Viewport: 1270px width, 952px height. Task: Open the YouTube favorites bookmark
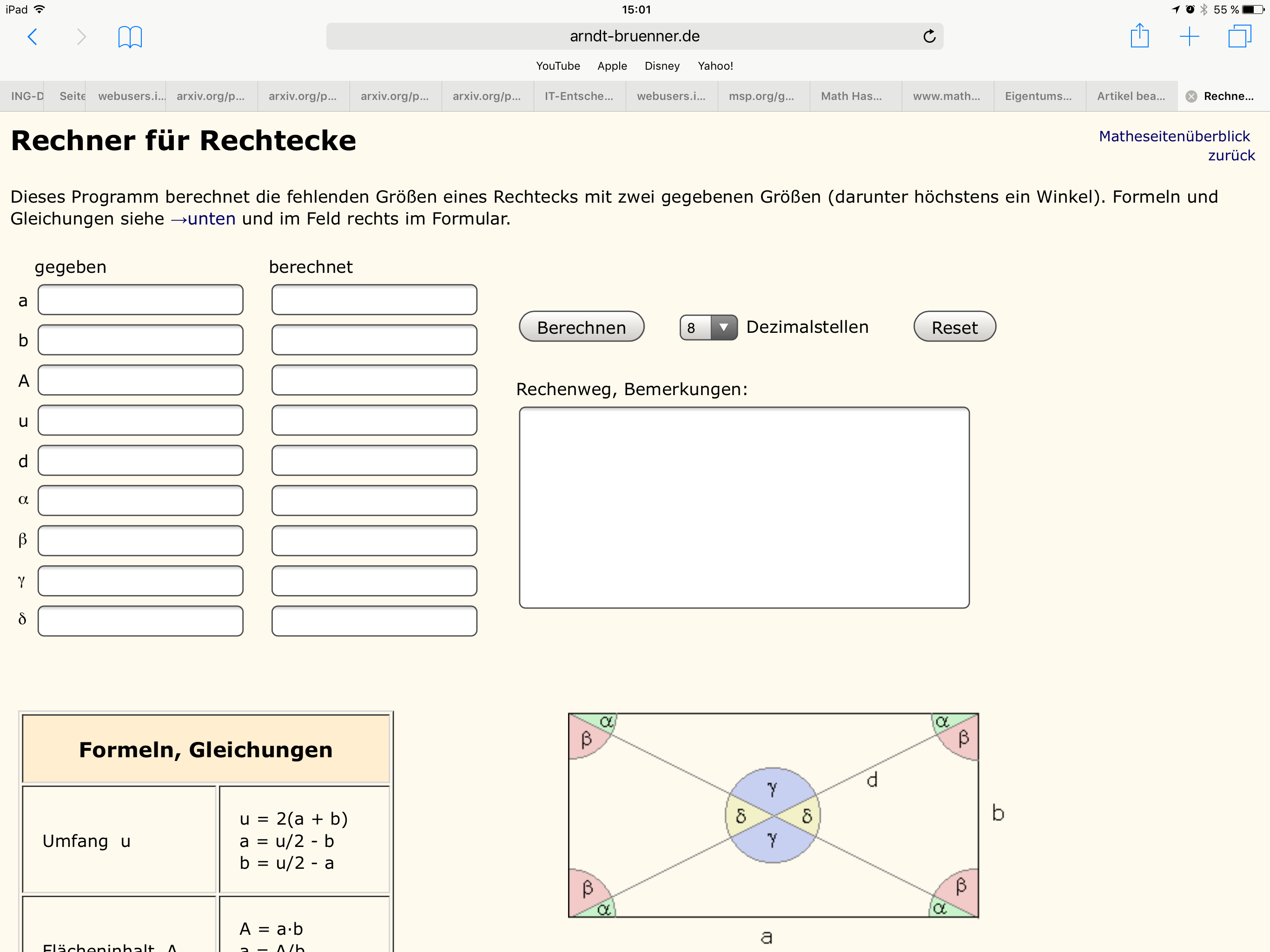[557, 66]
